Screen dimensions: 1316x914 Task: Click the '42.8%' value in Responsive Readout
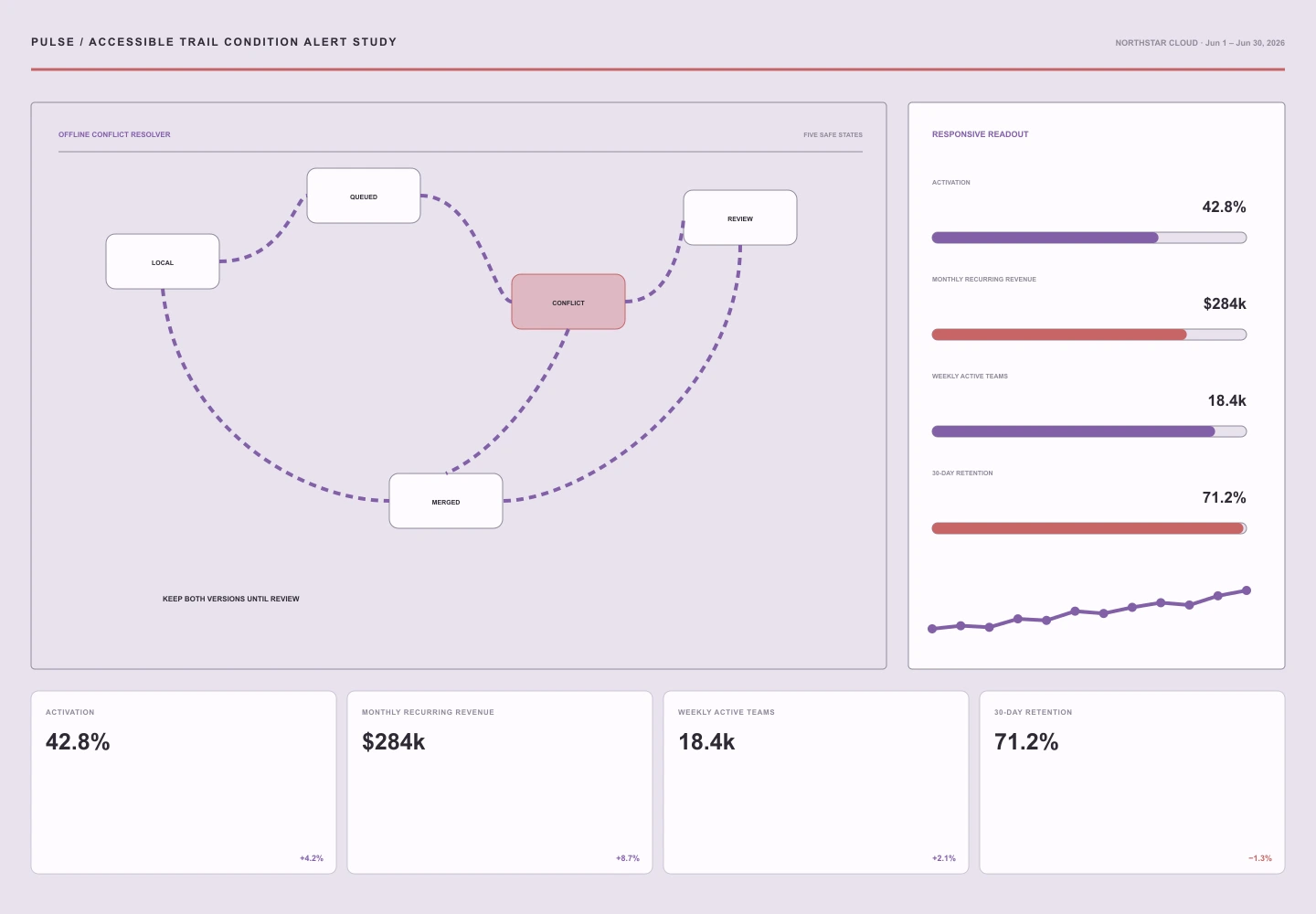tap(1224, 207)
